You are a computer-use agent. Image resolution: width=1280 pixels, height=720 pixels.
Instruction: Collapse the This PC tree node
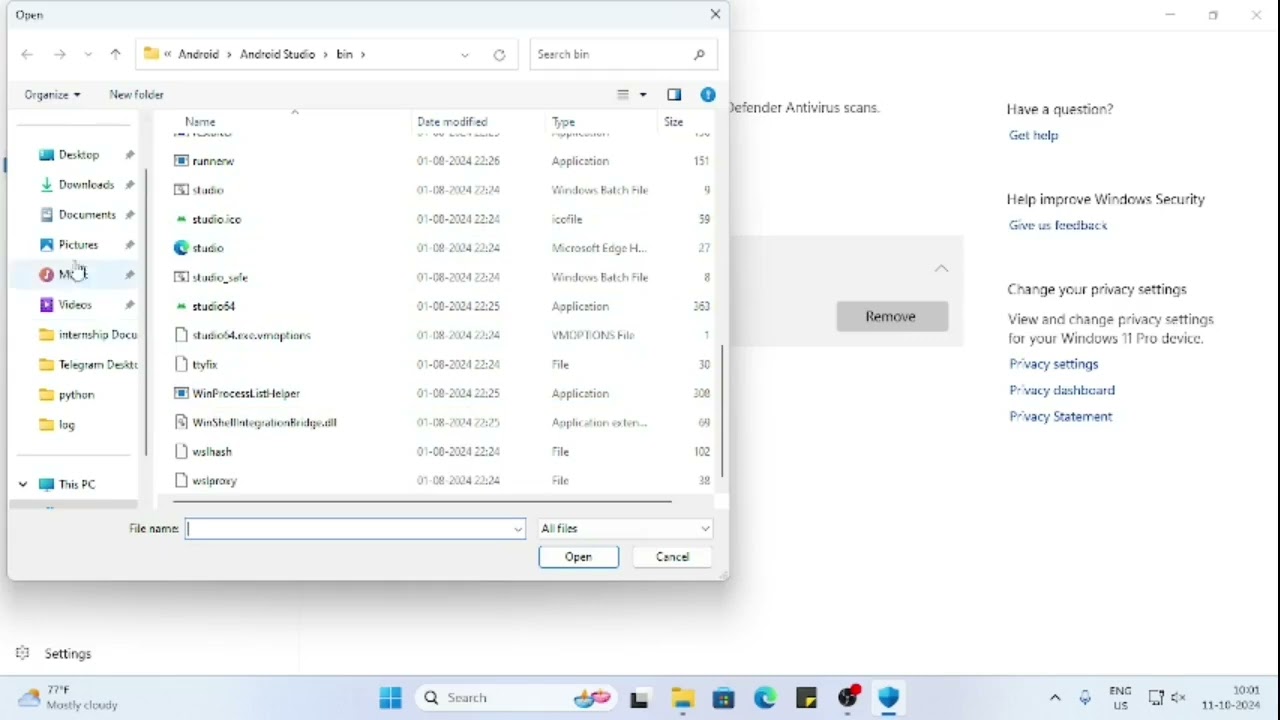click(23, 484)
